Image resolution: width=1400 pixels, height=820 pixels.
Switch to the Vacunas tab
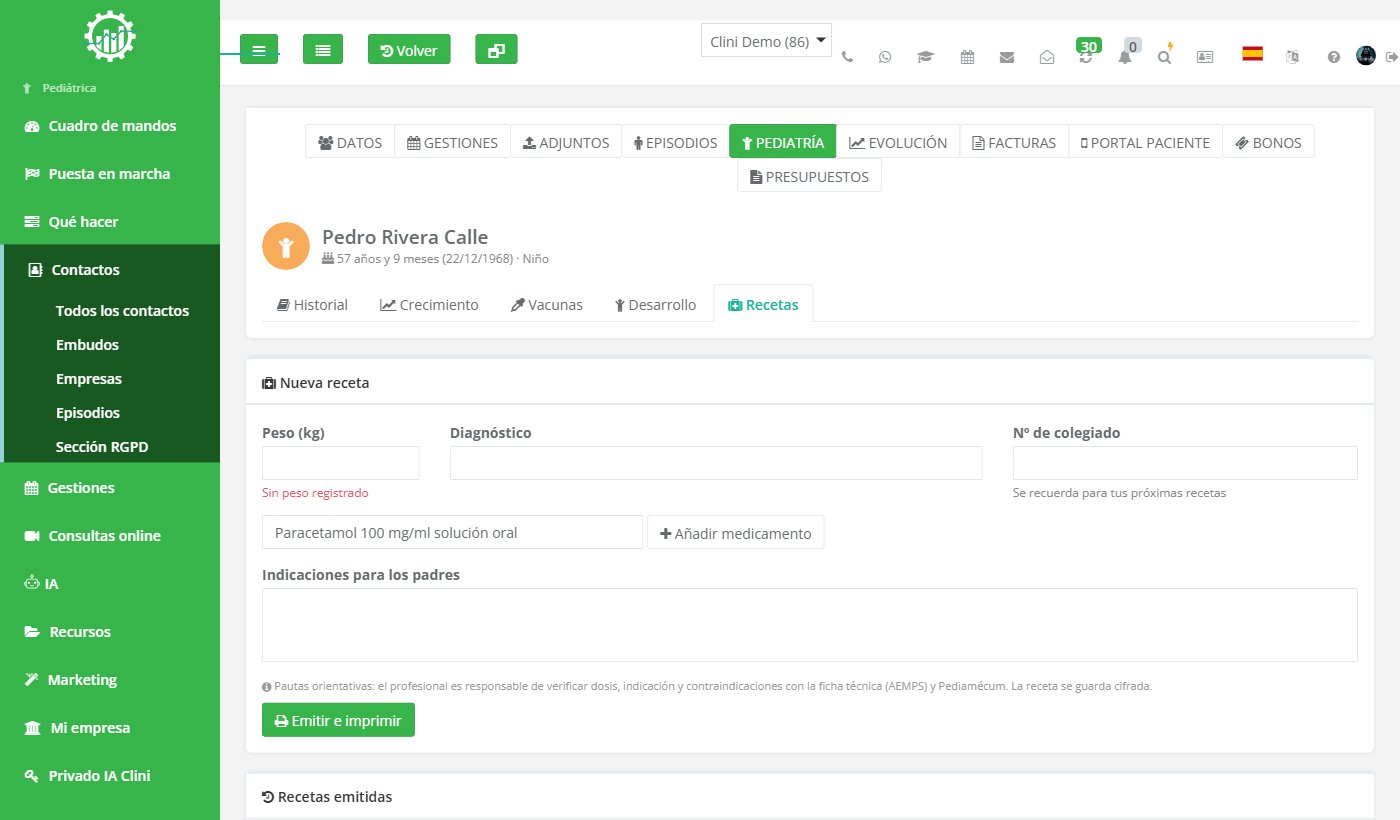point(546,305)
